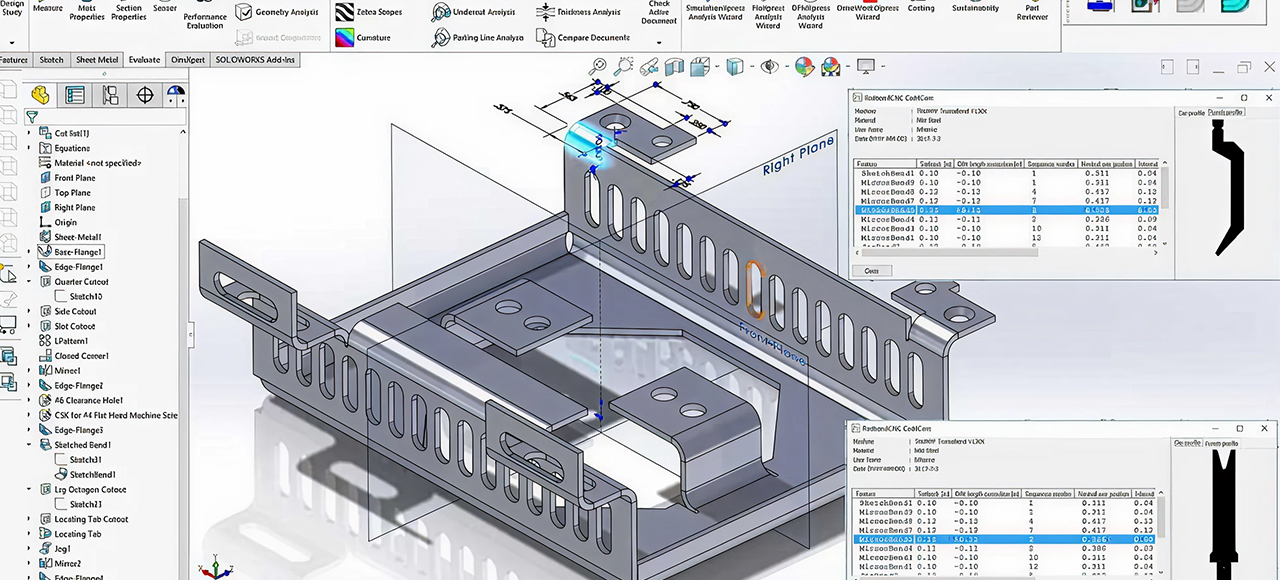The width and height of the screenshot is (1280, 580).
Task: Click the Zoom to Fit magnifier icon
Action: pyautogui.click(x=600, y=67)
